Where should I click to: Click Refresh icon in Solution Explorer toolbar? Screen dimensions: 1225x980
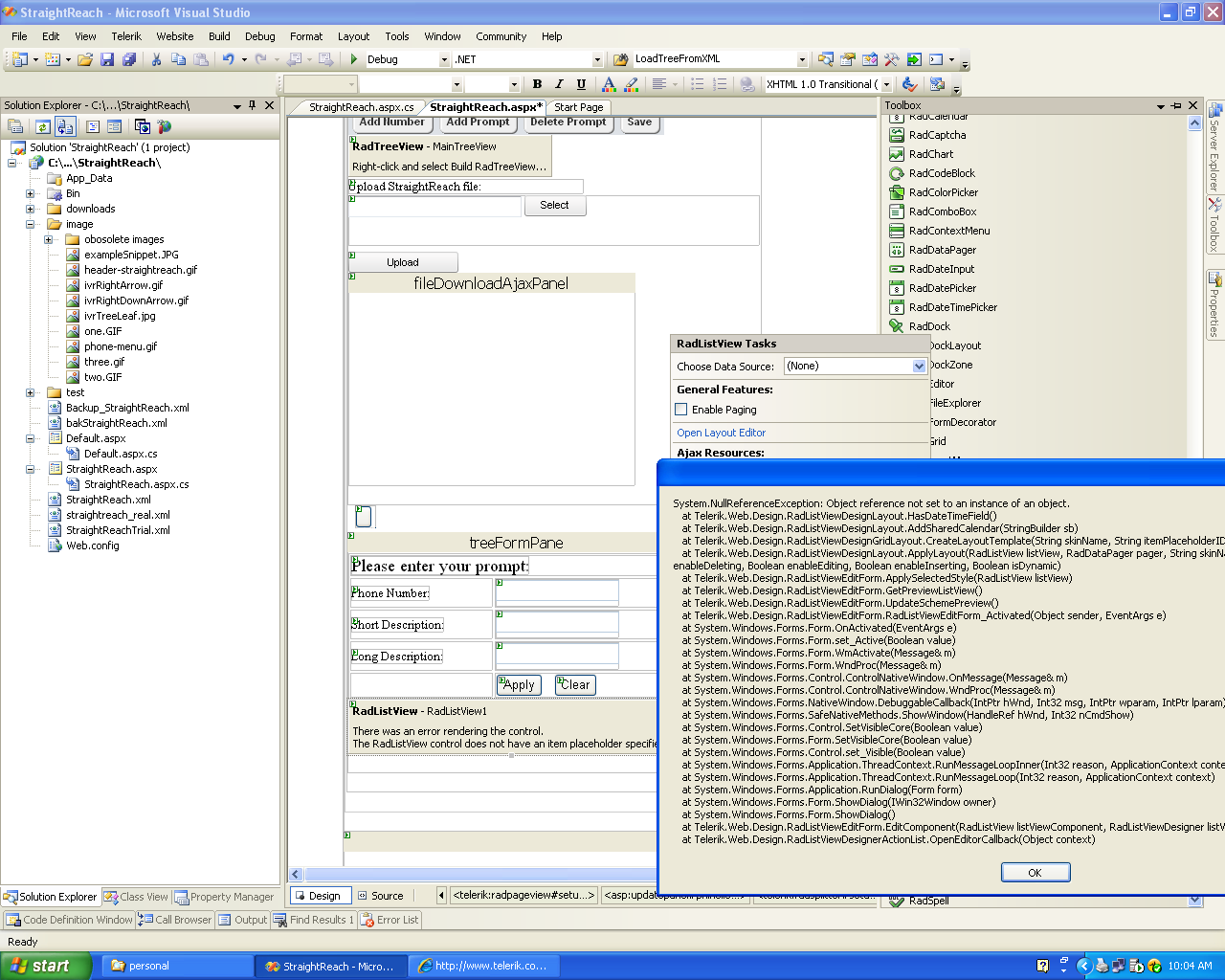coord(43,126)
